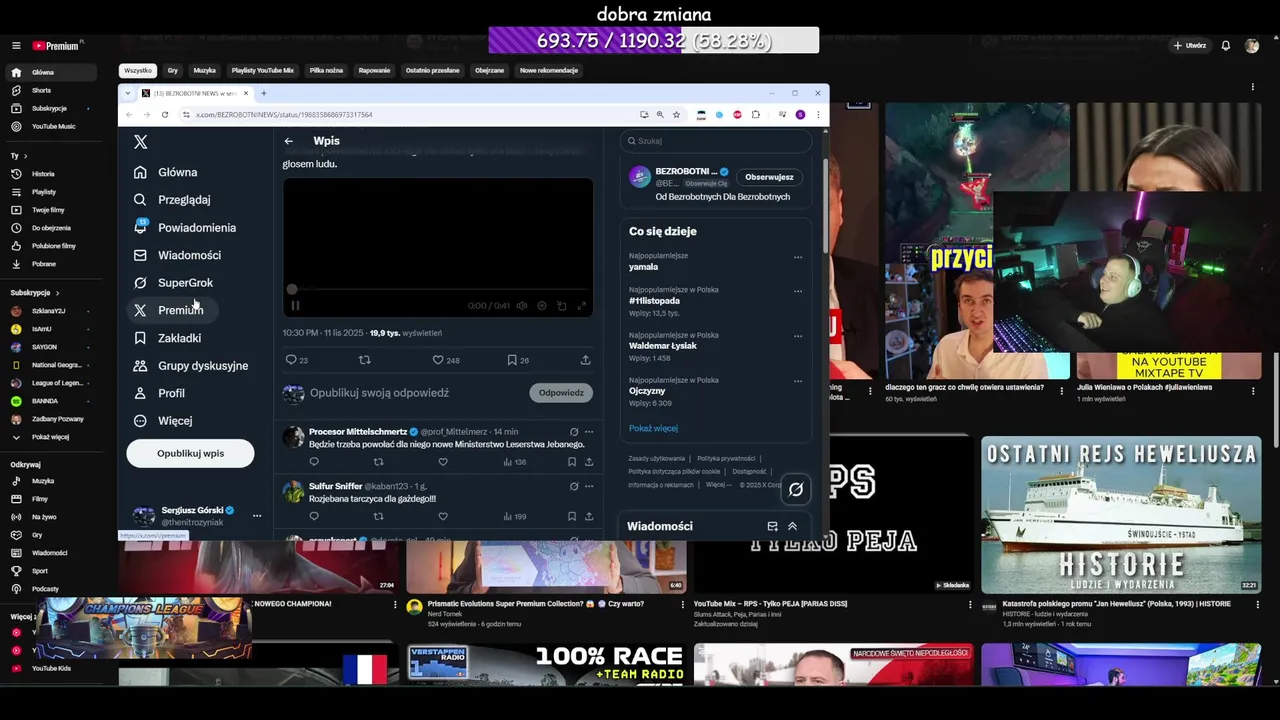The width and height of the screenshot is (1280, 720).
Task: Pause the playing video in the post
Action: click(295, 306)
